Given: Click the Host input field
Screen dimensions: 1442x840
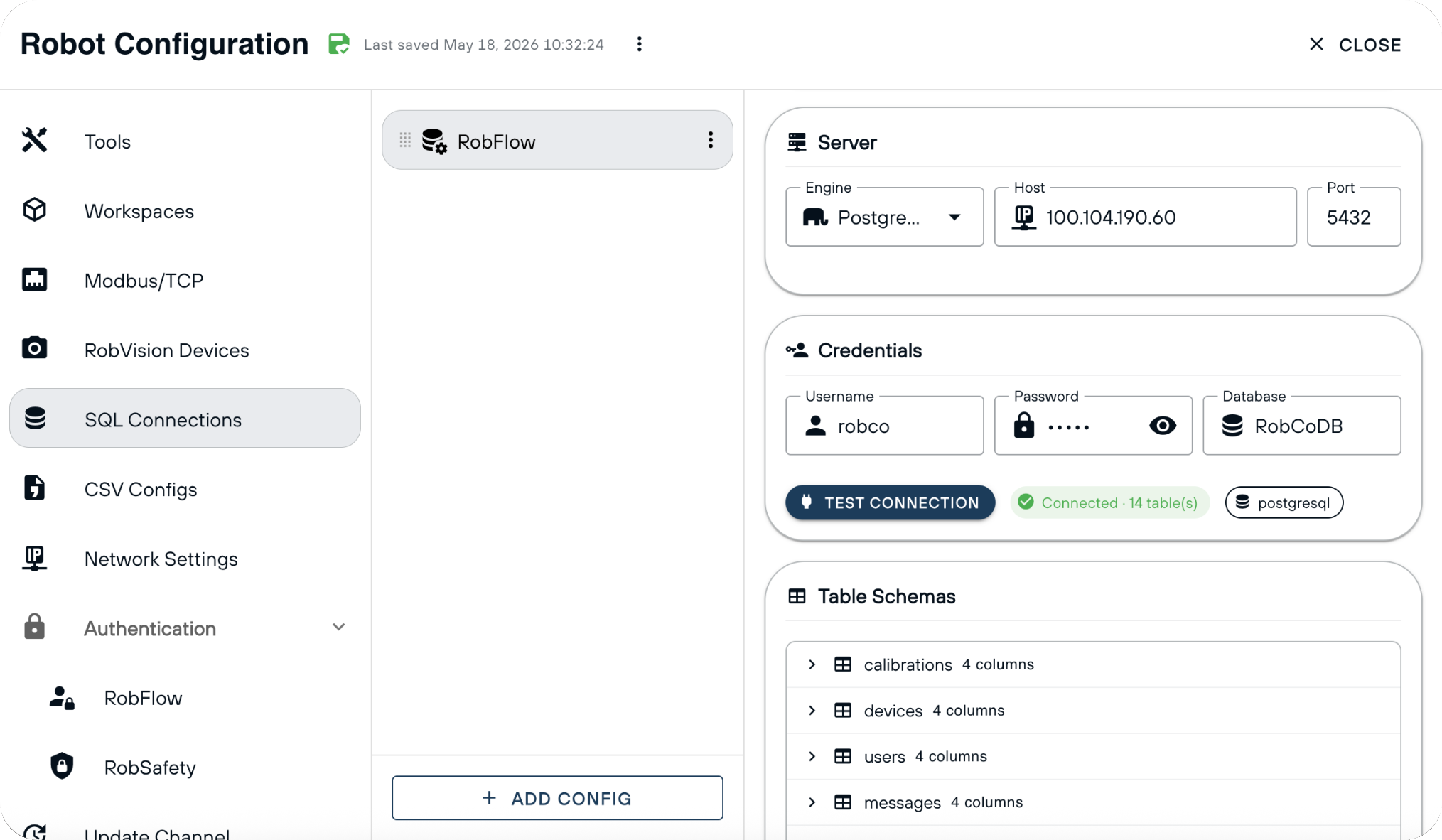Looking at the screenshot, I should (x=1145, y=217).
